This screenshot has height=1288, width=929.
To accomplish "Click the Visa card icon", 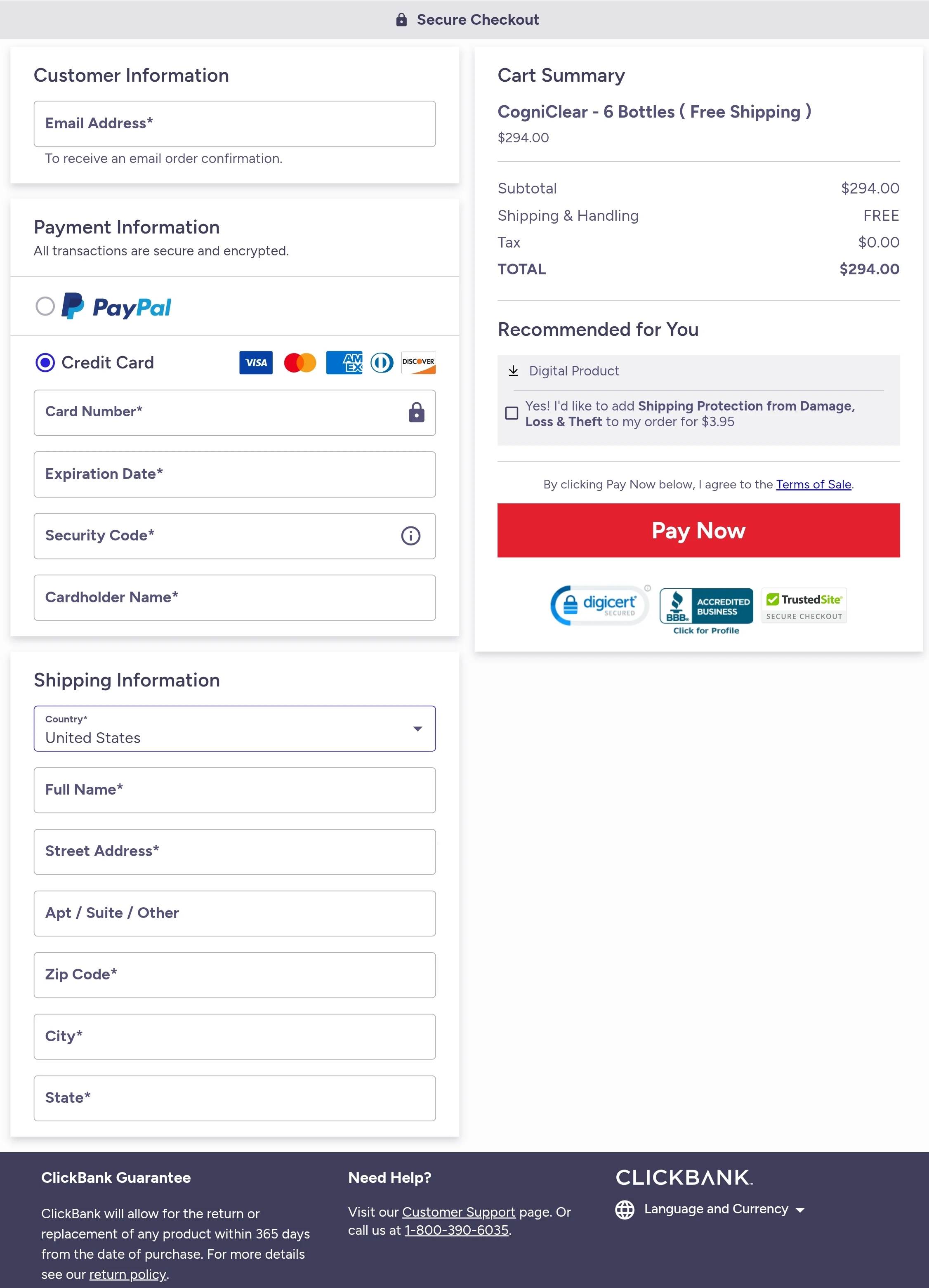I will pos(255,362).
